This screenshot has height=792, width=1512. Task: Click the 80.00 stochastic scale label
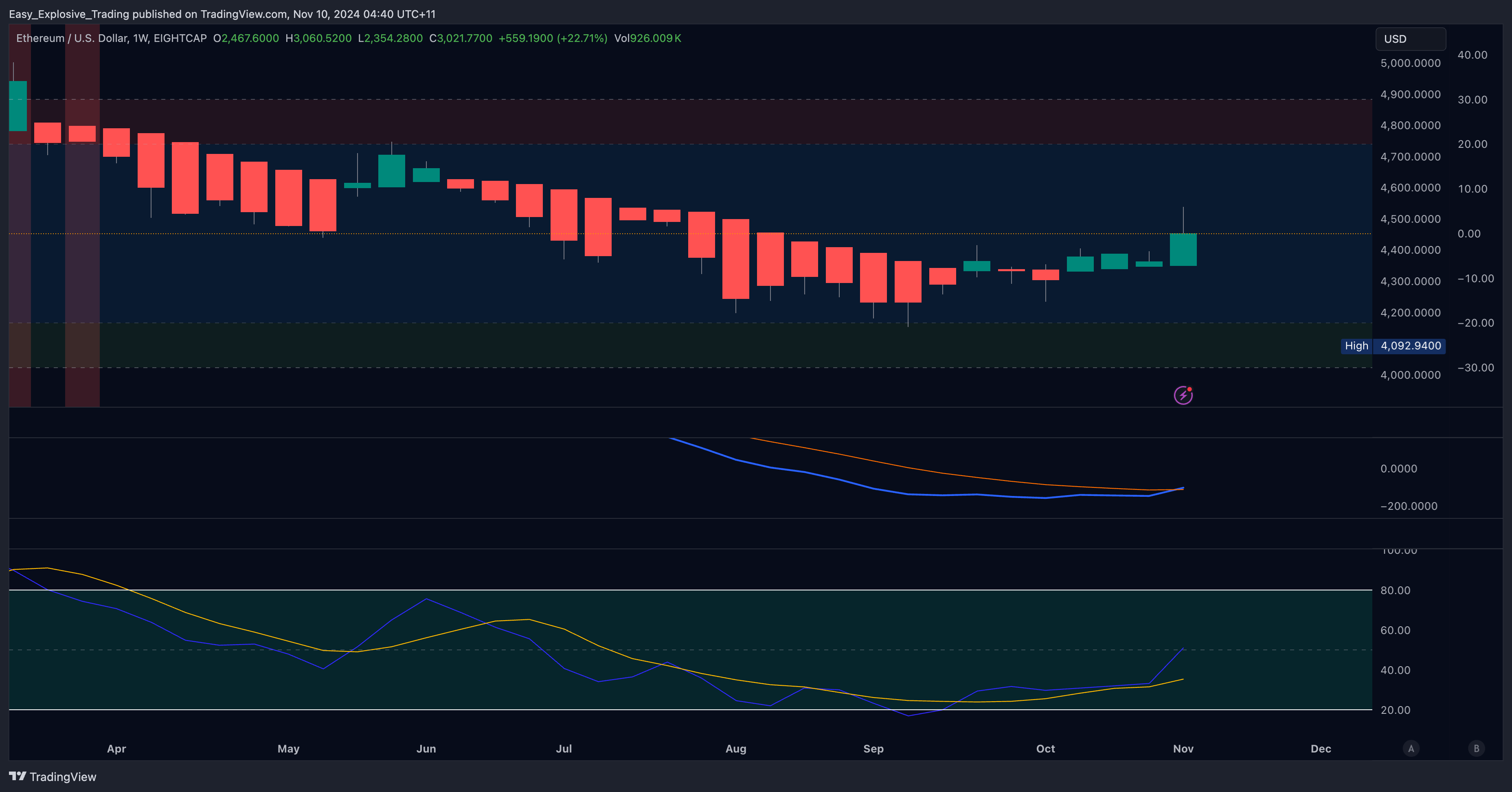pos(1395,590)
